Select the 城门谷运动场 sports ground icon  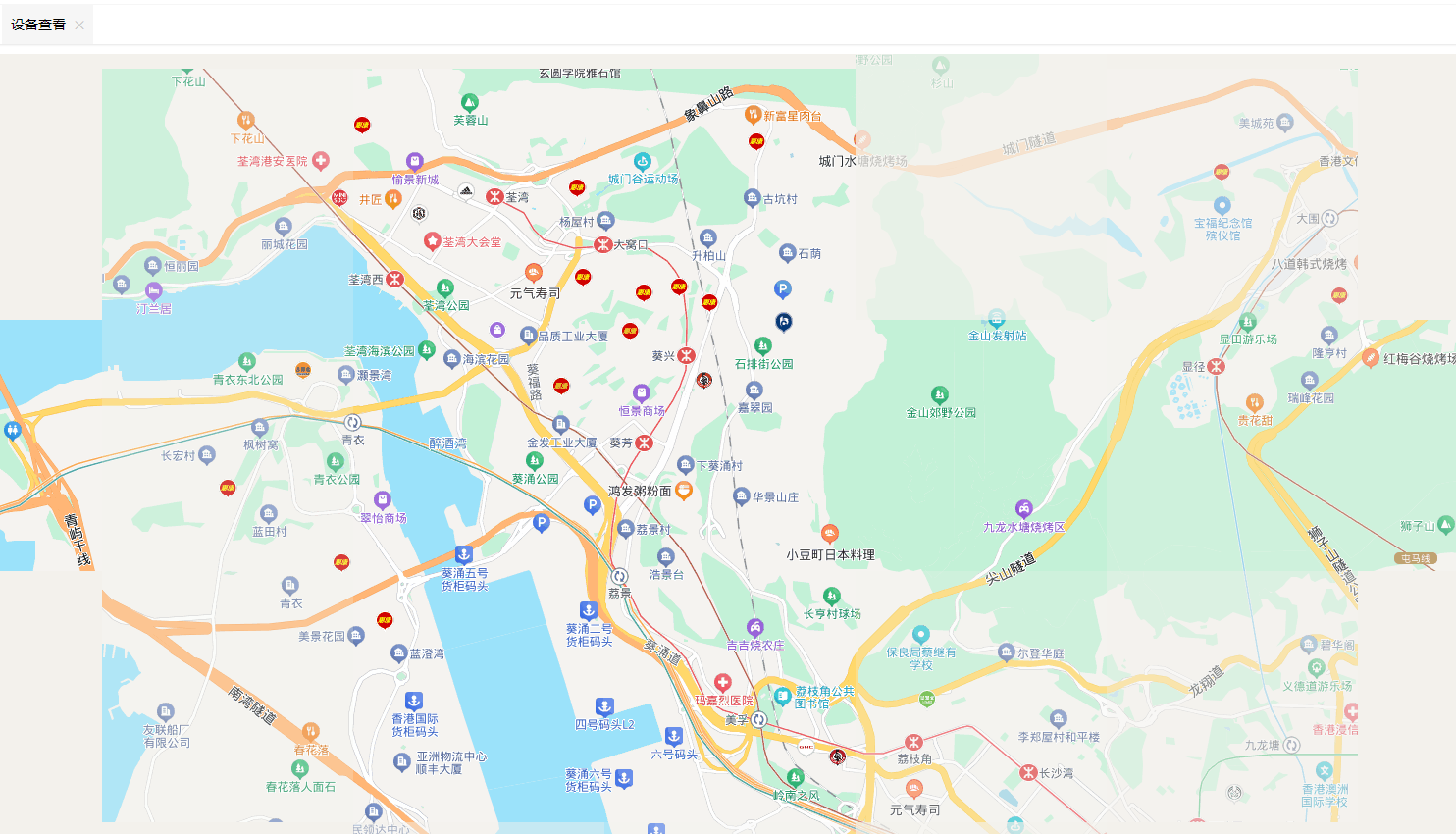click(643, 161)
